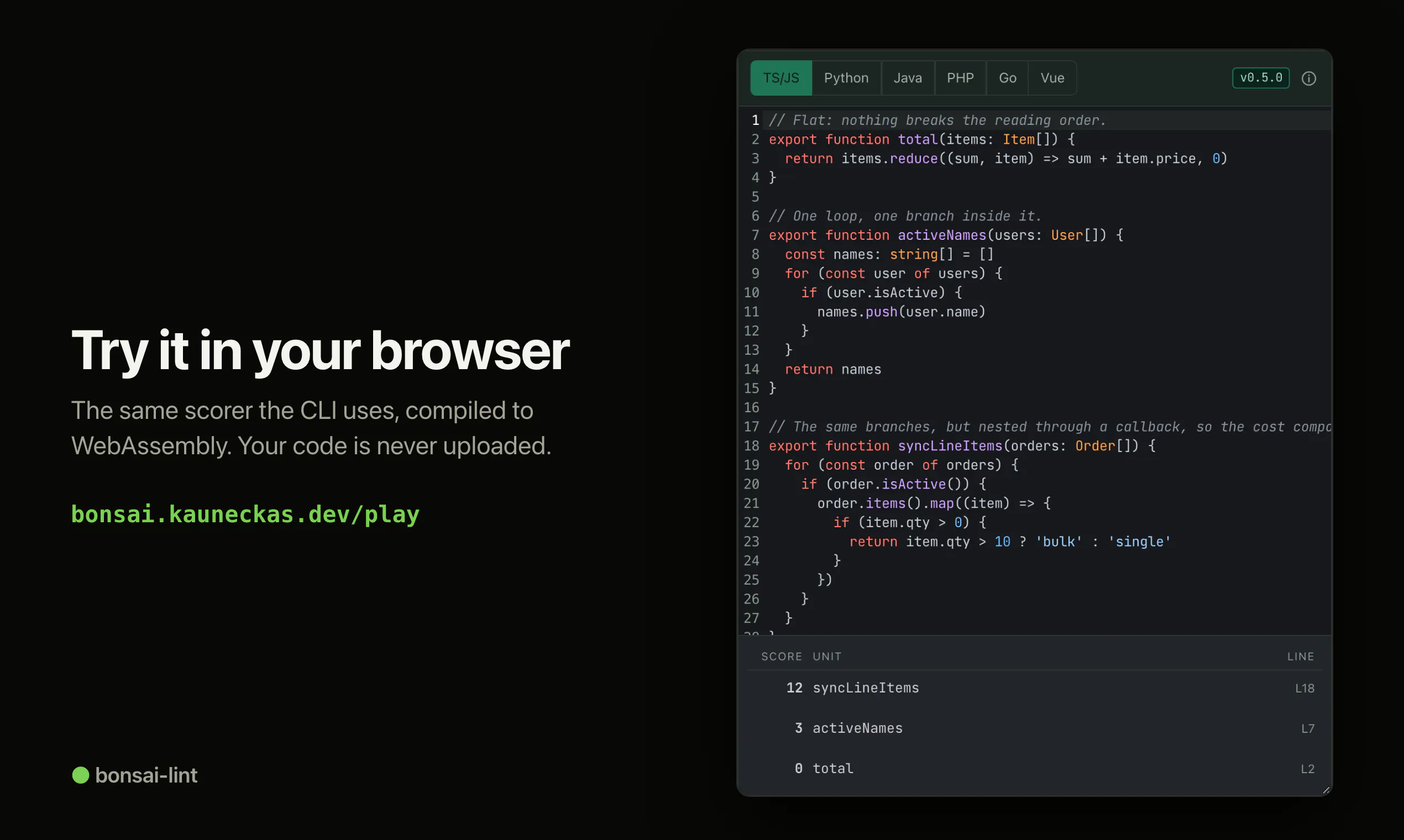Click the UNIT column header
The image size is (1404, 840).
(x=827, y=656)
